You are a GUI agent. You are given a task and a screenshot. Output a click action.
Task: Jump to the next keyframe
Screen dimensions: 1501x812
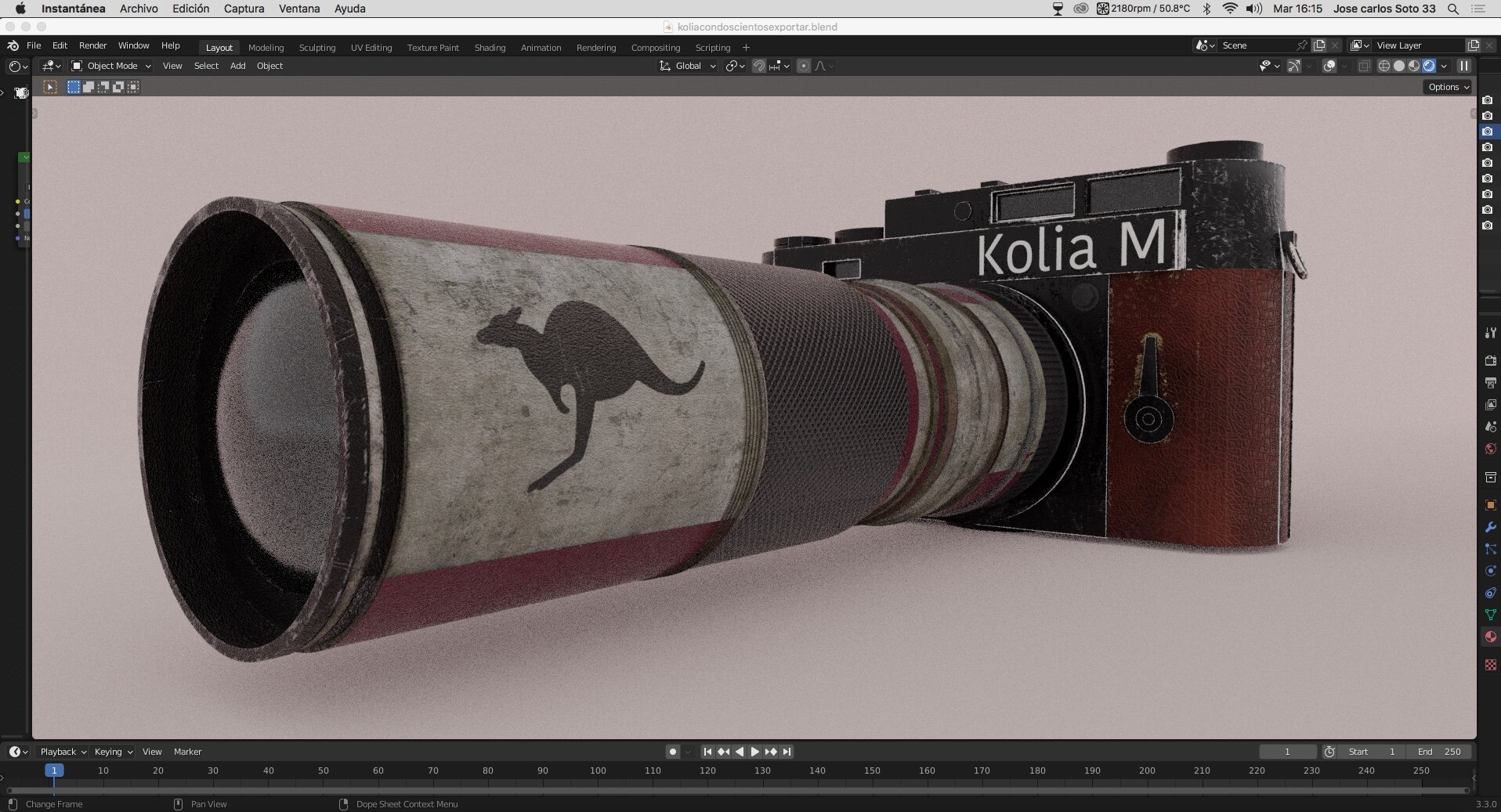tap(771, 752)
